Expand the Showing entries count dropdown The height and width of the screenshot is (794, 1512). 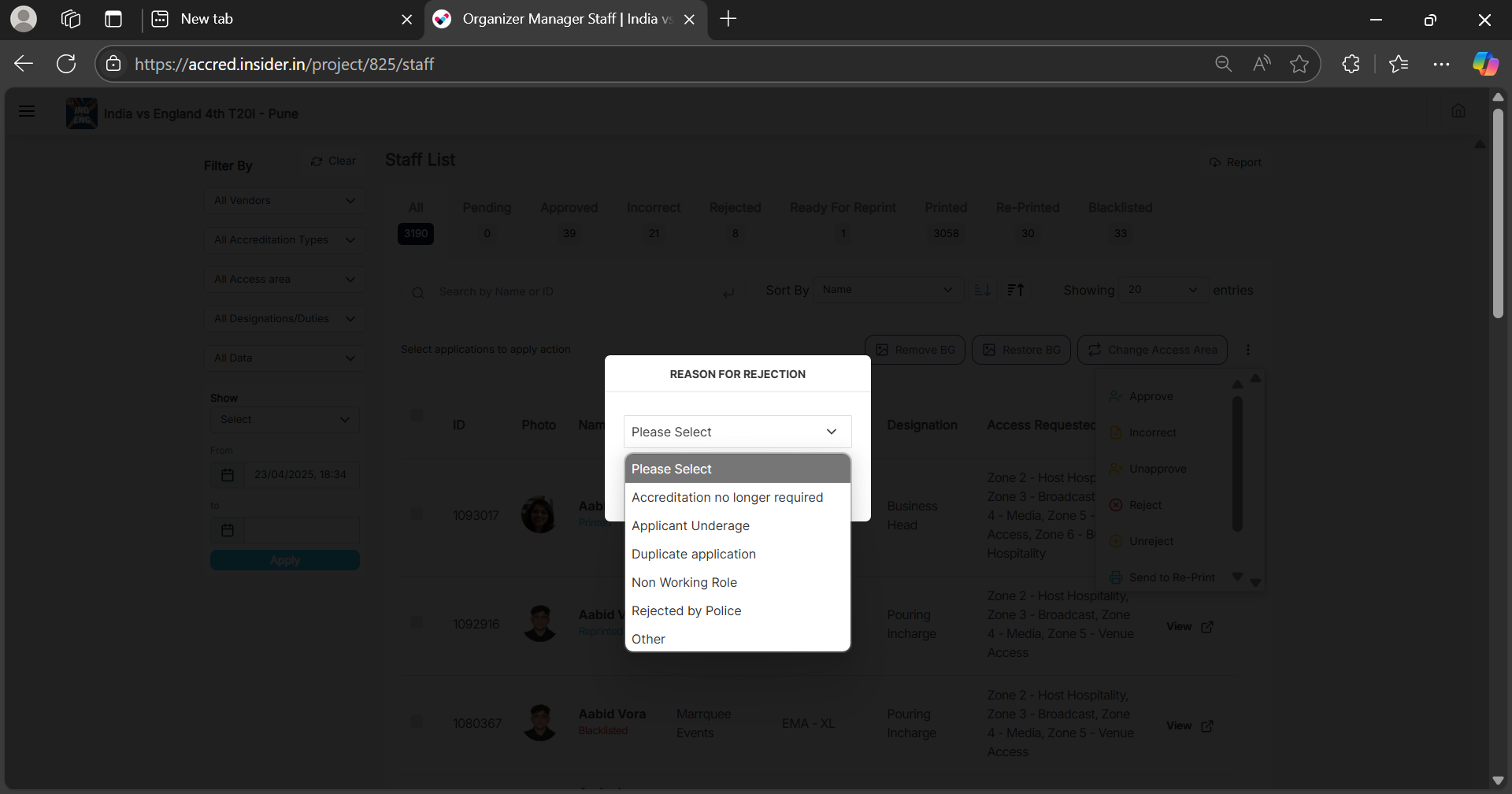pyautogui.click(x=1162, y=290)
